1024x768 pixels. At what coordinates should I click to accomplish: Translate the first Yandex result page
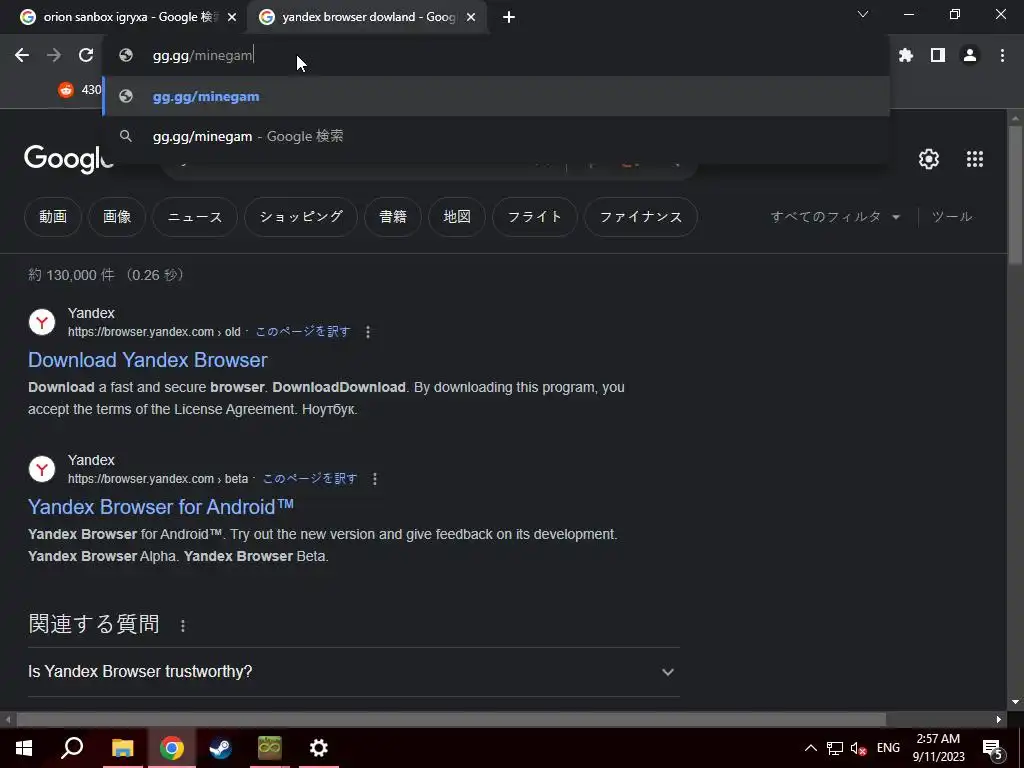pyautogui.click(x=303, y=332)
